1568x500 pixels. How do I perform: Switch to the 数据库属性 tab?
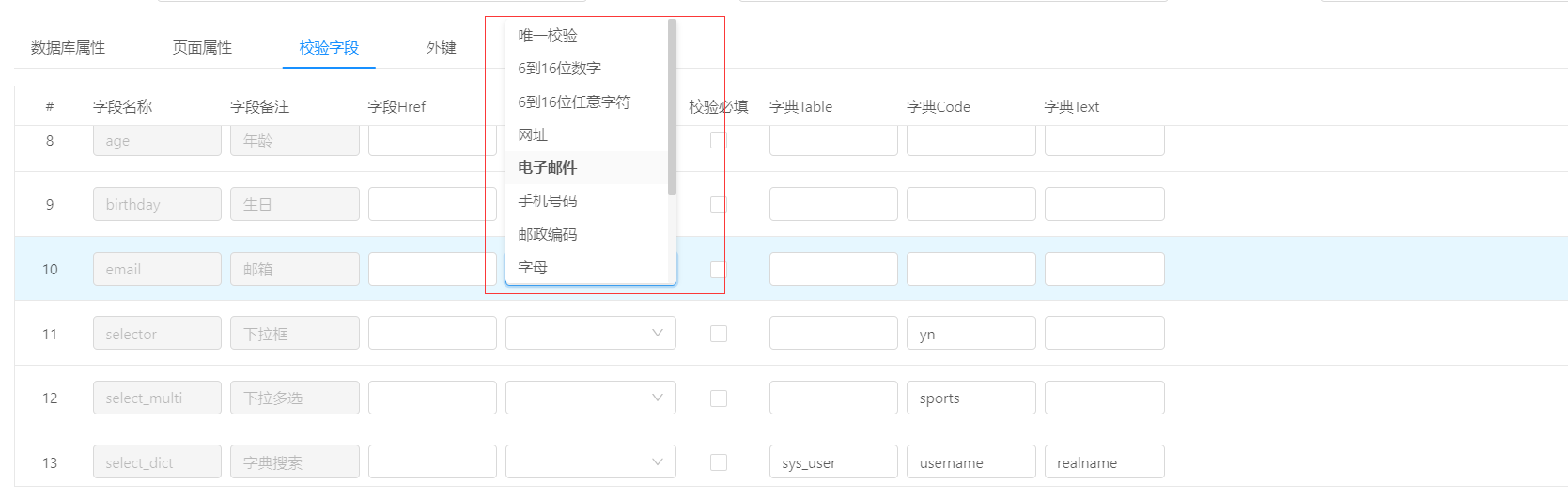pos(68,48)
